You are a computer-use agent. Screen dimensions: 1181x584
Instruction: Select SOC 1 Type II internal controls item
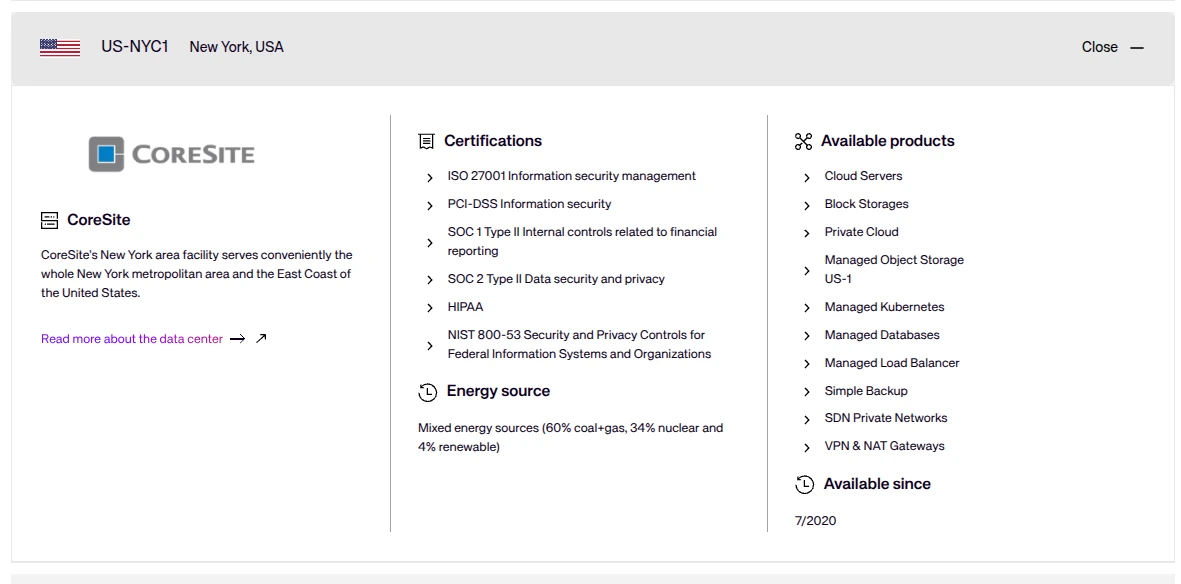[x=582, y=241]
